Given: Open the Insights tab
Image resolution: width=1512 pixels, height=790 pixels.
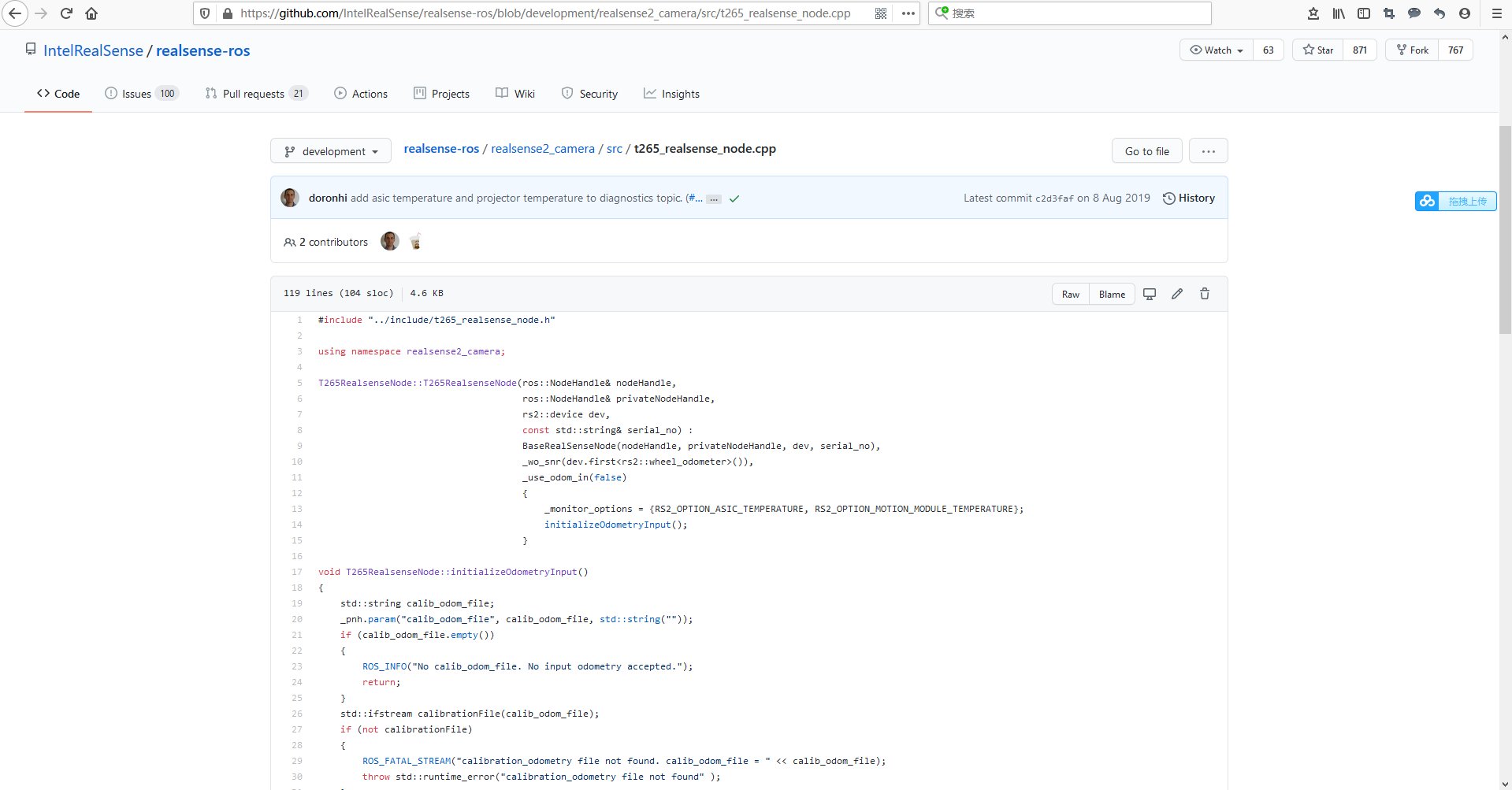Looking at the screenshot, I should [671, 94].
